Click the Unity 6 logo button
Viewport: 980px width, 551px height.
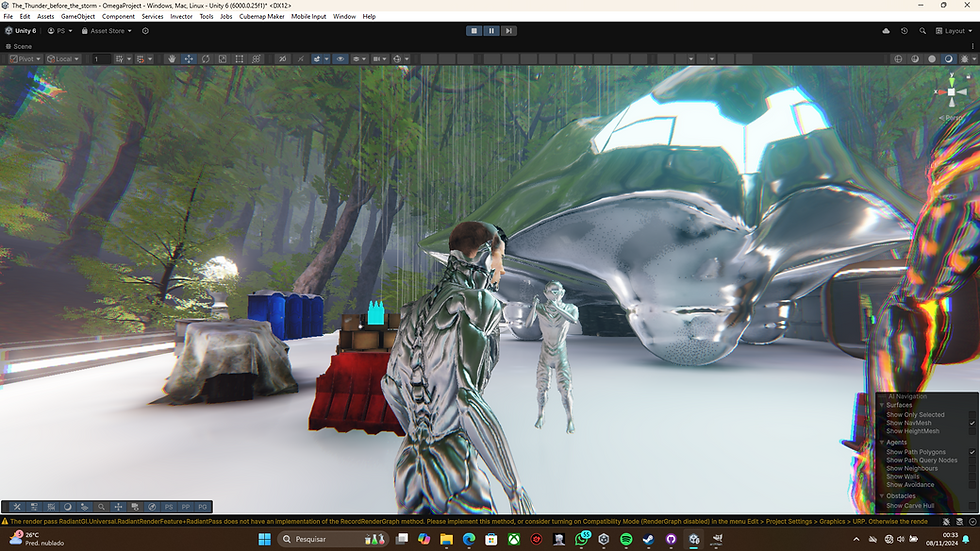[x=21, y=31]
